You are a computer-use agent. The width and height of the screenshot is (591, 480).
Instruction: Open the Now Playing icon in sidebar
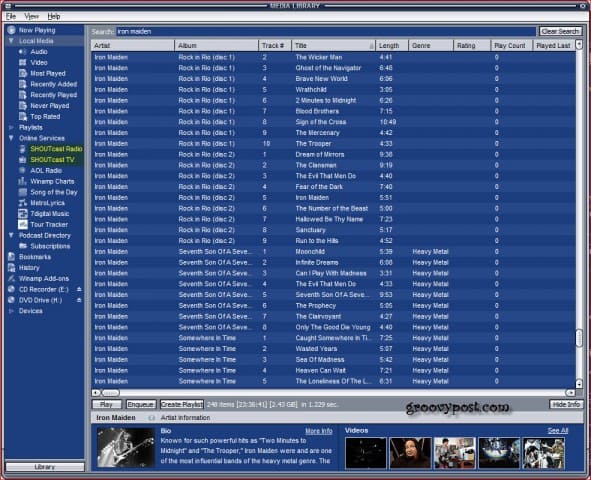click(12, 30)
